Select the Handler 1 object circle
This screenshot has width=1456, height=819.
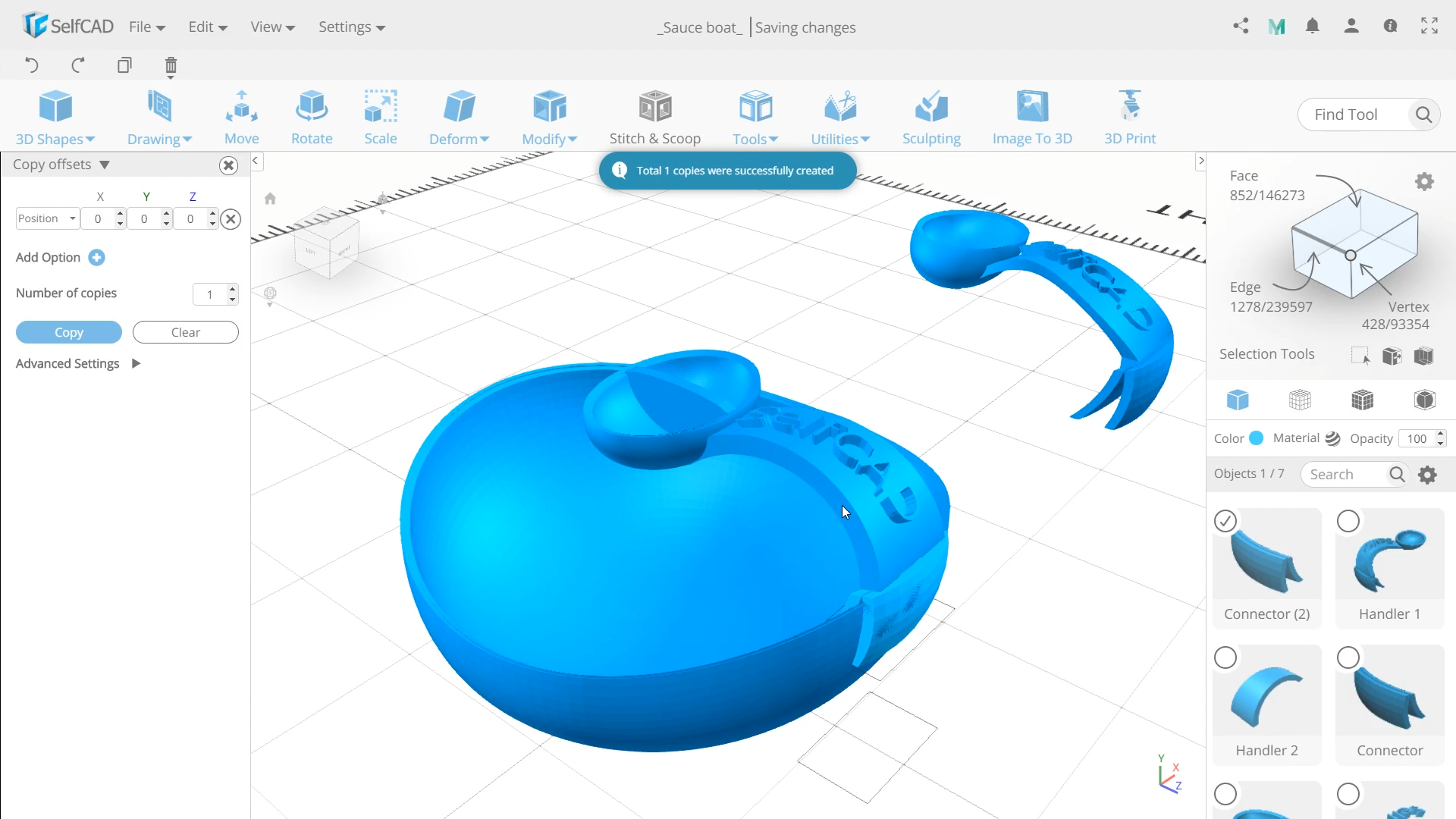(1348, 521)
